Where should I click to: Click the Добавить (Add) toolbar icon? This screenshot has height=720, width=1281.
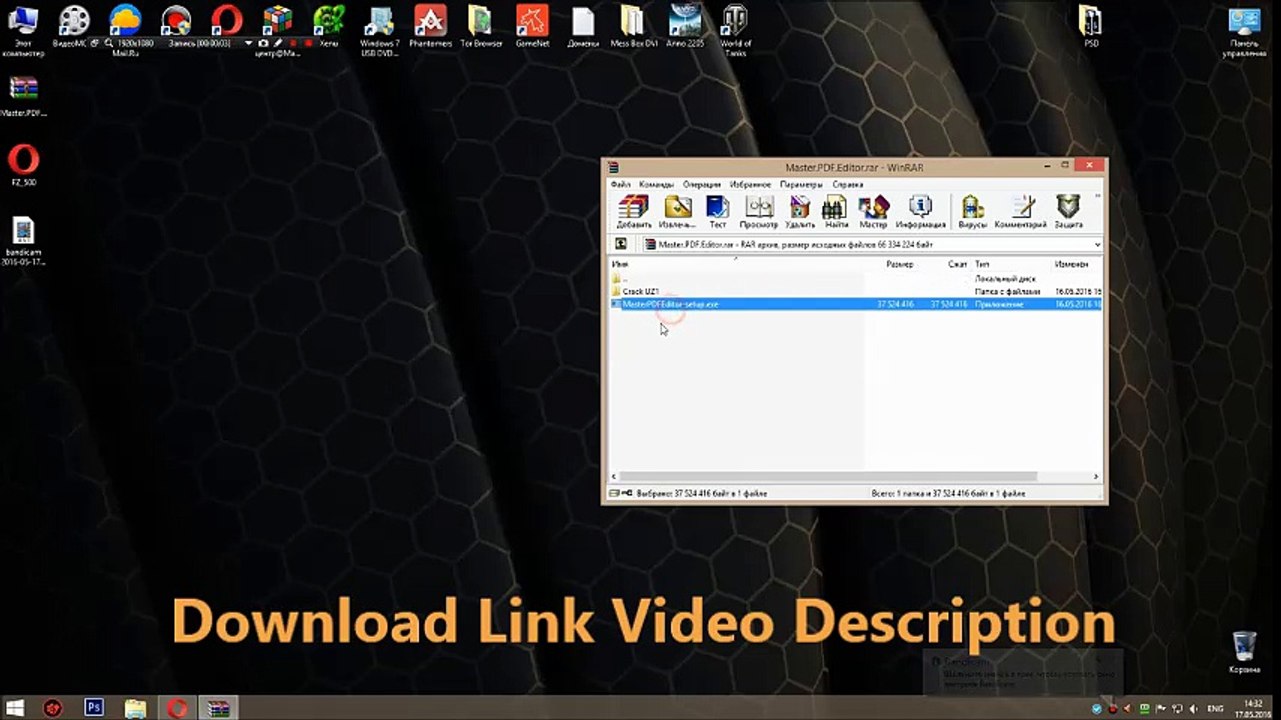pyautogui.click(x=633, y=212)
